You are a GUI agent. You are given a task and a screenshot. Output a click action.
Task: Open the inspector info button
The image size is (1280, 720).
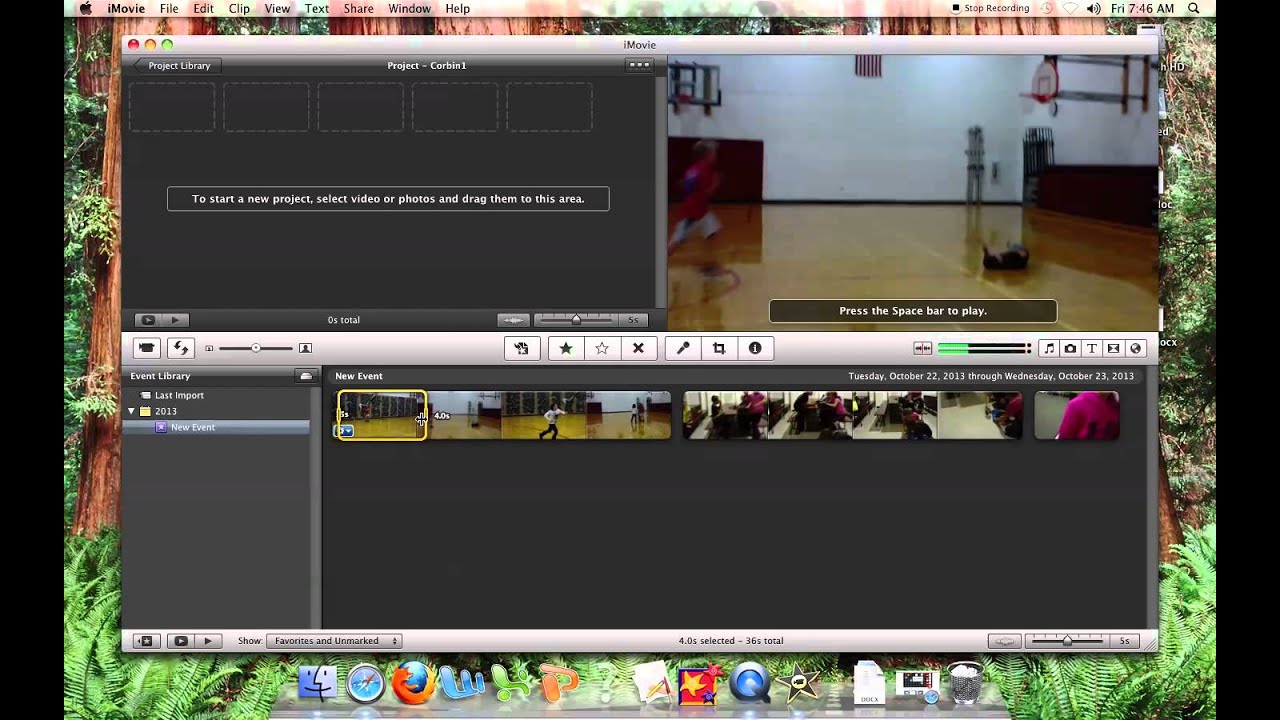tap(755, 348)
